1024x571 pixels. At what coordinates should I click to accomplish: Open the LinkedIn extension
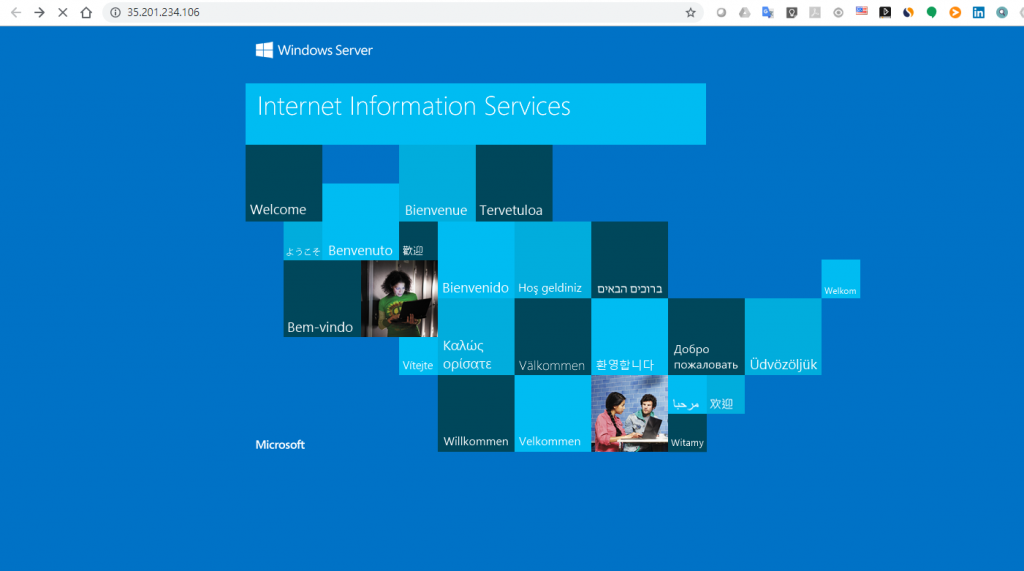(978, 12)
